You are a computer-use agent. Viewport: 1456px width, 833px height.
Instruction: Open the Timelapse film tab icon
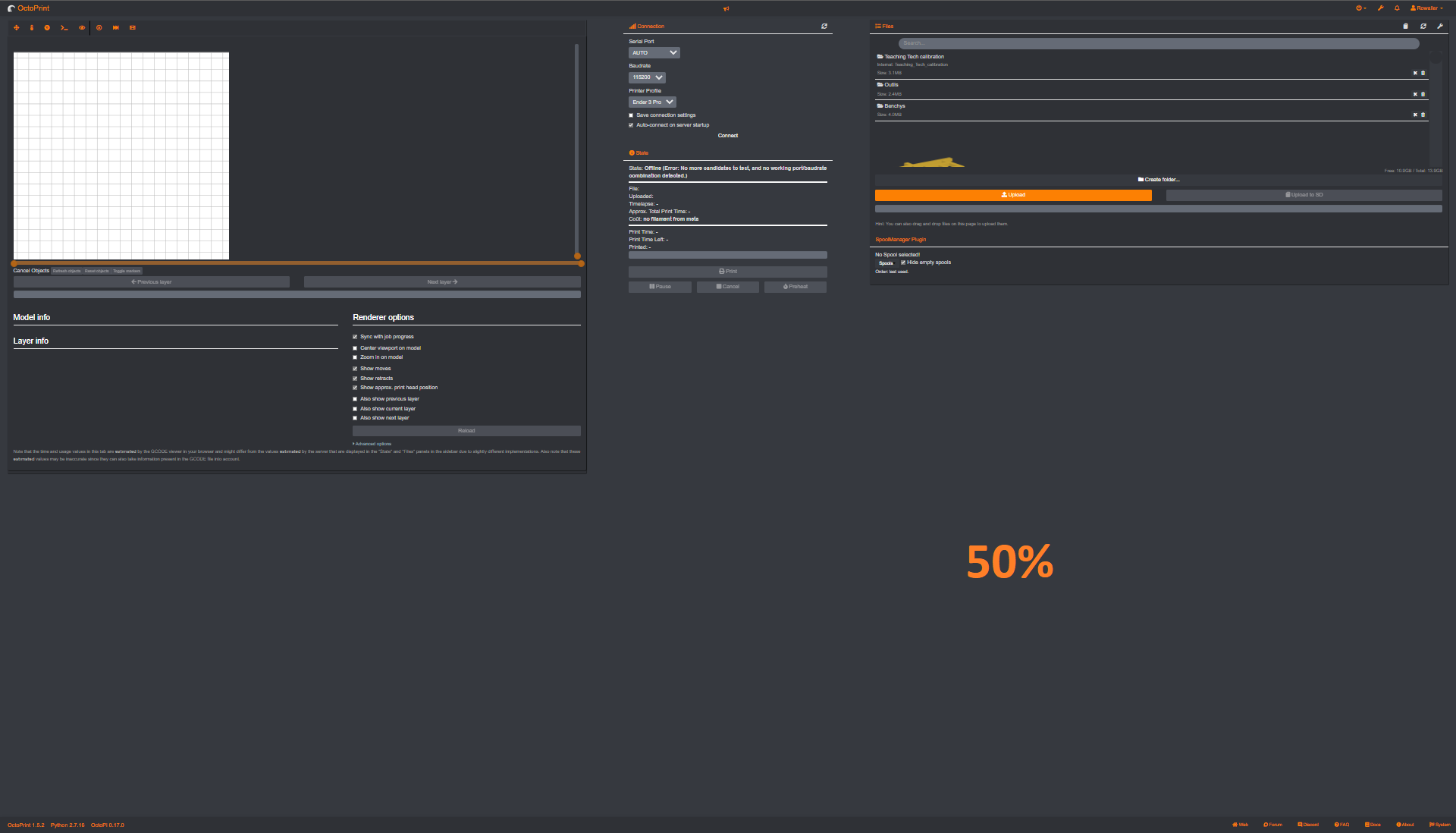coord(132,28)
